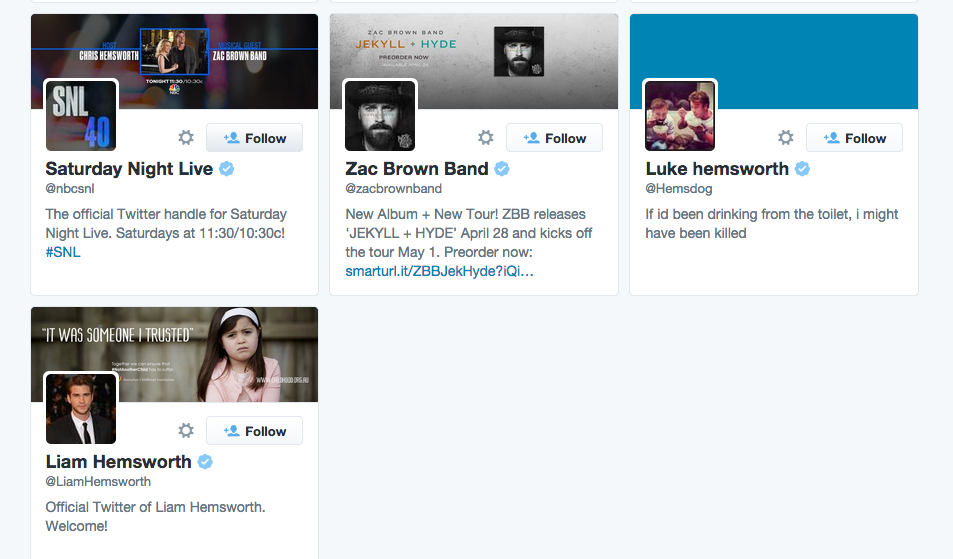Open the smarturl.it ZBBJekHyde link
The image size is (953, 559).
coord(440,271)
